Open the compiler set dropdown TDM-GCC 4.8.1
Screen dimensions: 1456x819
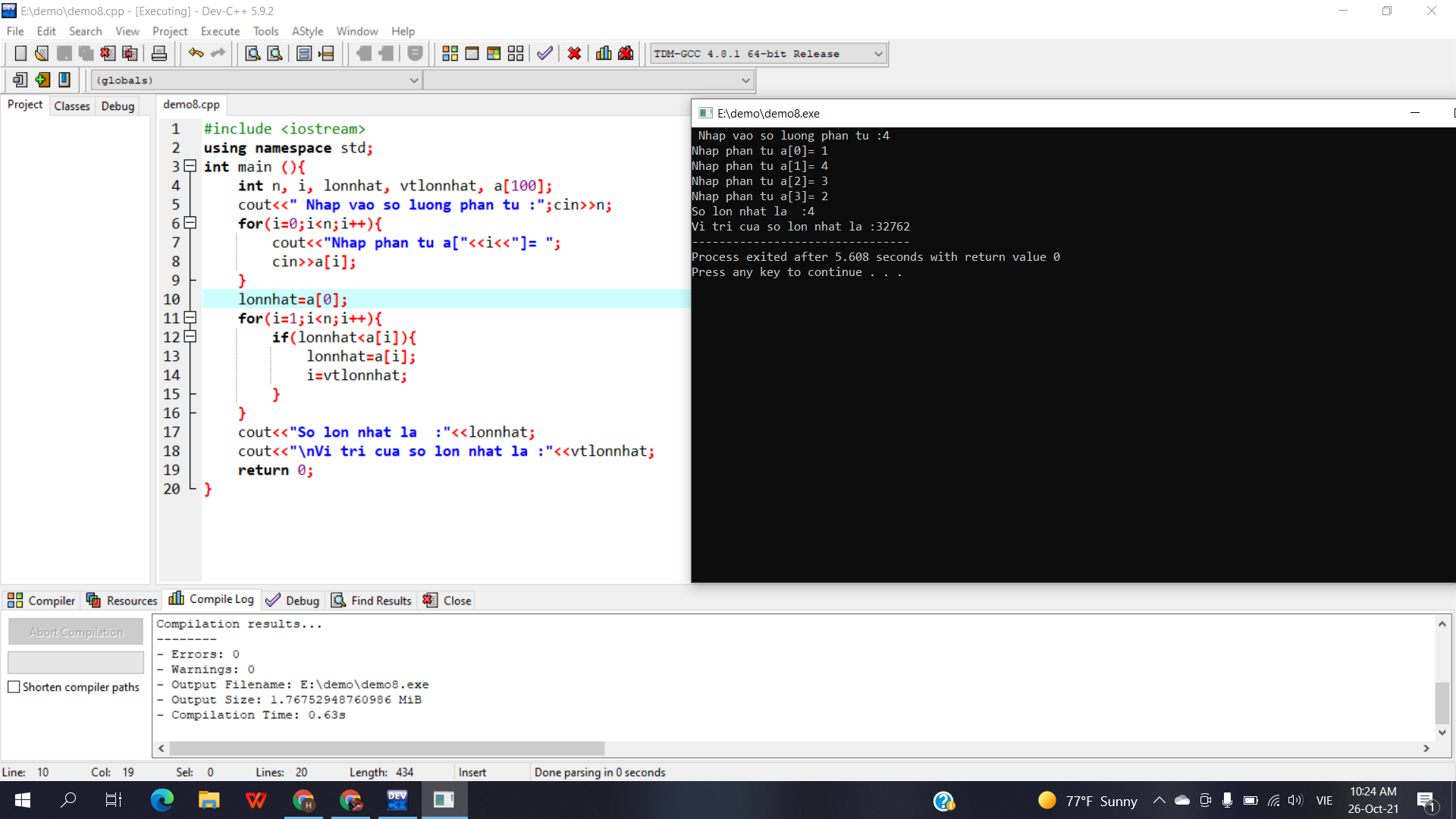pyautogui.click(x=767, y=54)
